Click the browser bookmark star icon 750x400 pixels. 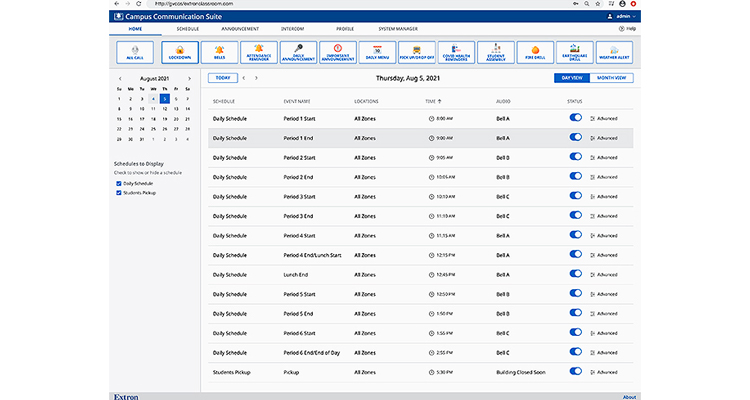[x=598, y=3]
